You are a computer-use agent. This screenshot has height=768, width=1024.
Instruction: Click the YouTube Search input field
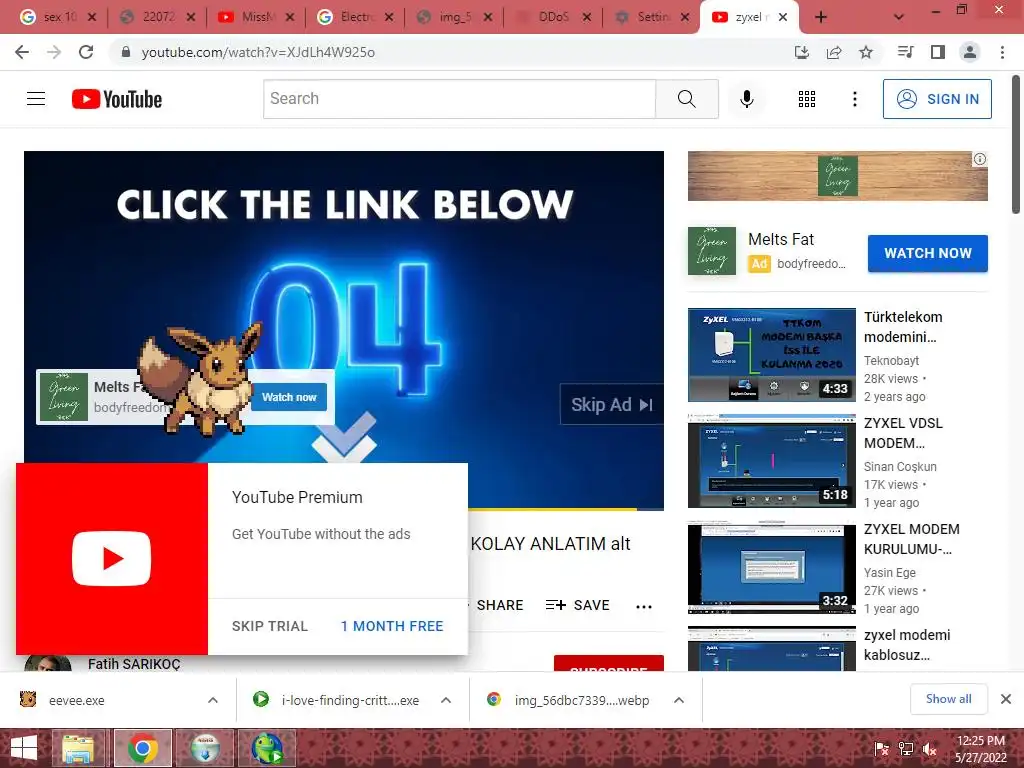coord(459,99)
